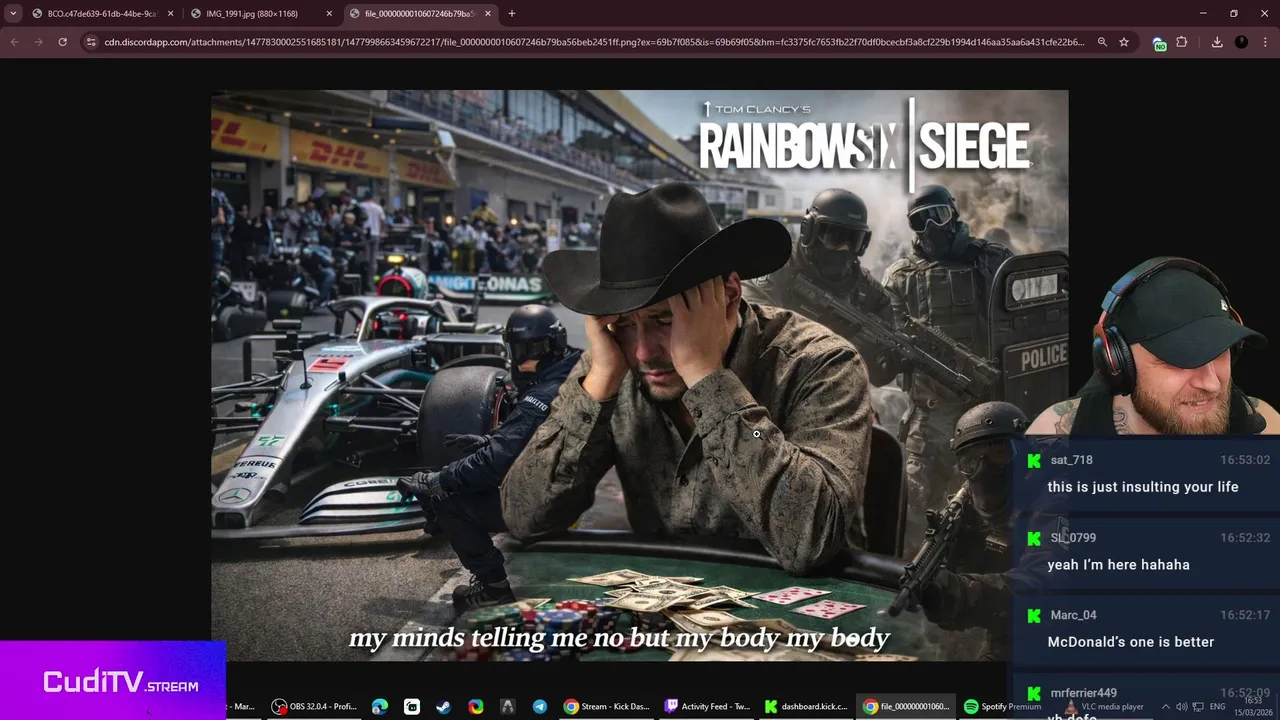Open the taskbar clock and date
The width and height of the screenshot is (1280, 720).
point(1253,706)
